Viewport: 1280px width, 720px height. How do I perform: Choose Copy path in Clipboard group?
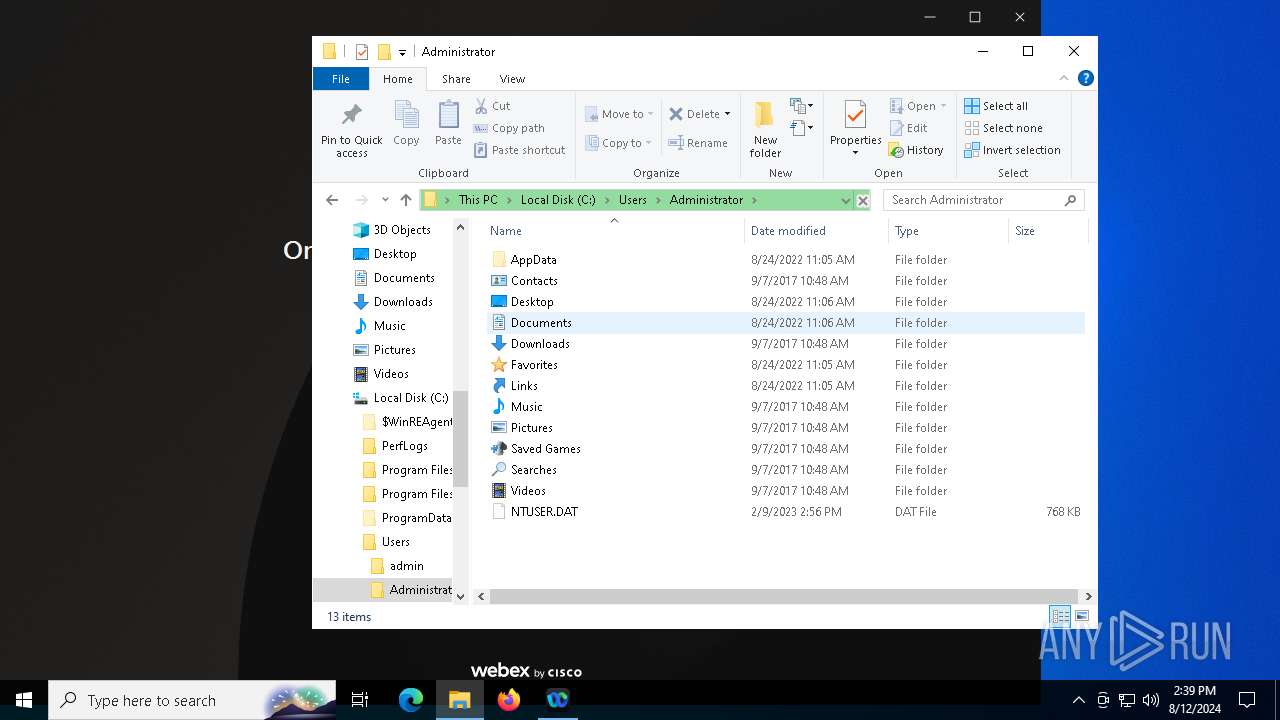point(509,128)
